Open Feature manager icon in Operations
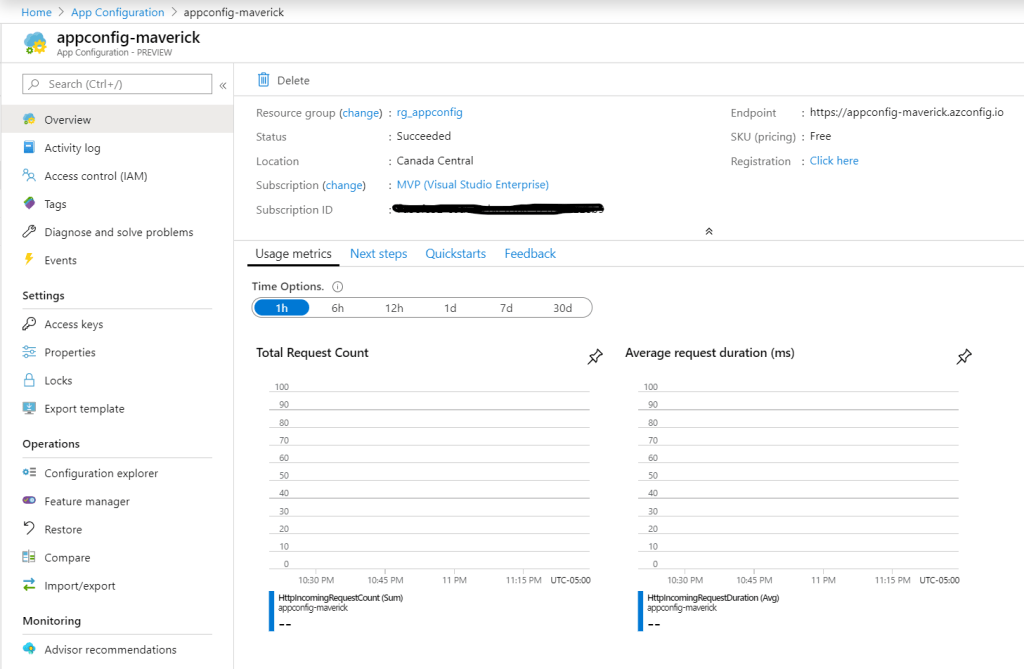This screenshot has width=1024, height=669. (x=29, y=501)
